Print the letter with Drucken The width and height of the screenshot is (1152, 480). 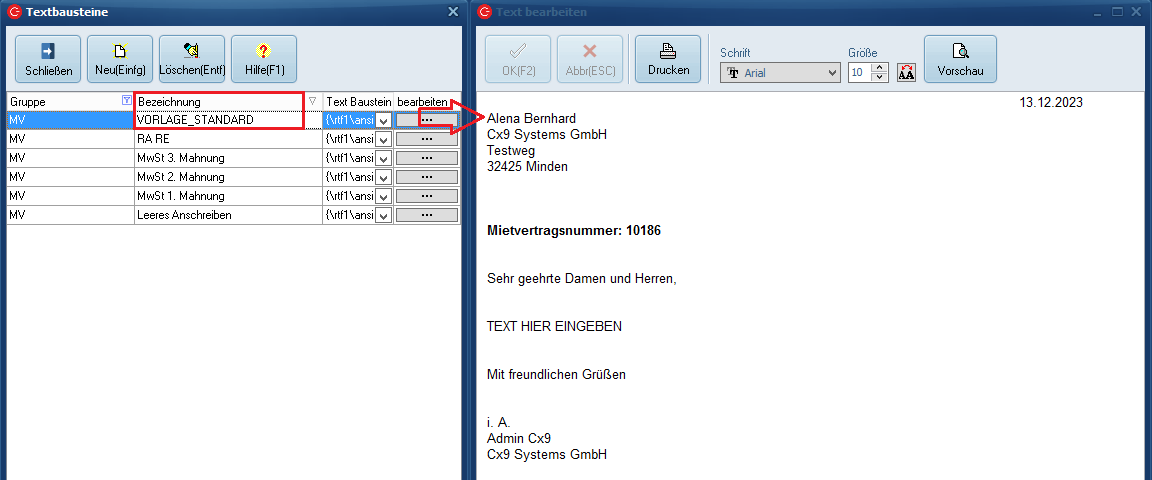[668, 59]
